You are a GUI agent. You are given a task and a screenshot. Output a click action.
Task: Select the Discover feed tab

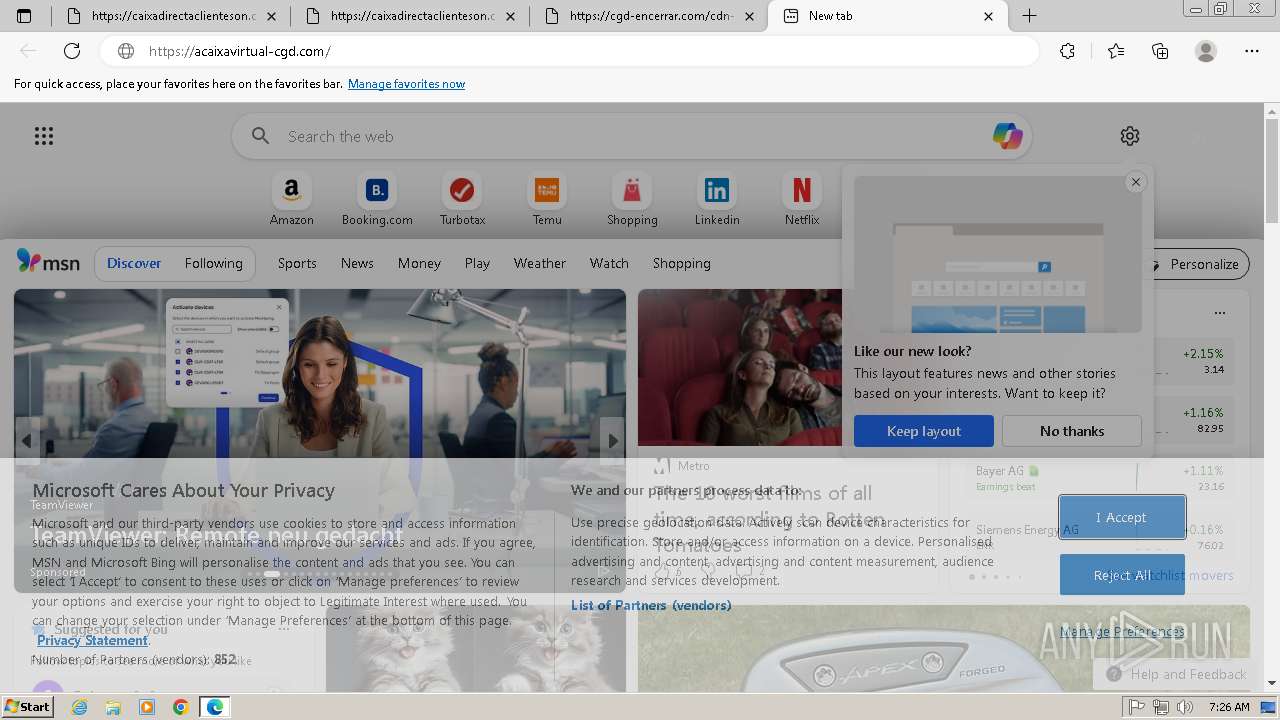(134, 263)
